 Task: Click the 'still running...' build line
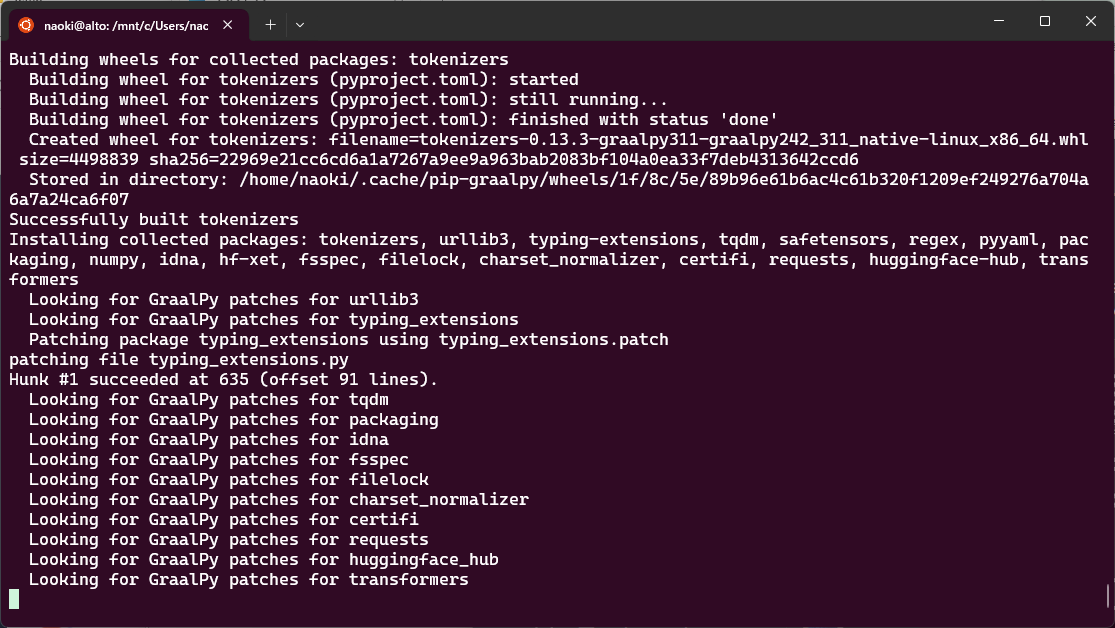coord(348,99)
